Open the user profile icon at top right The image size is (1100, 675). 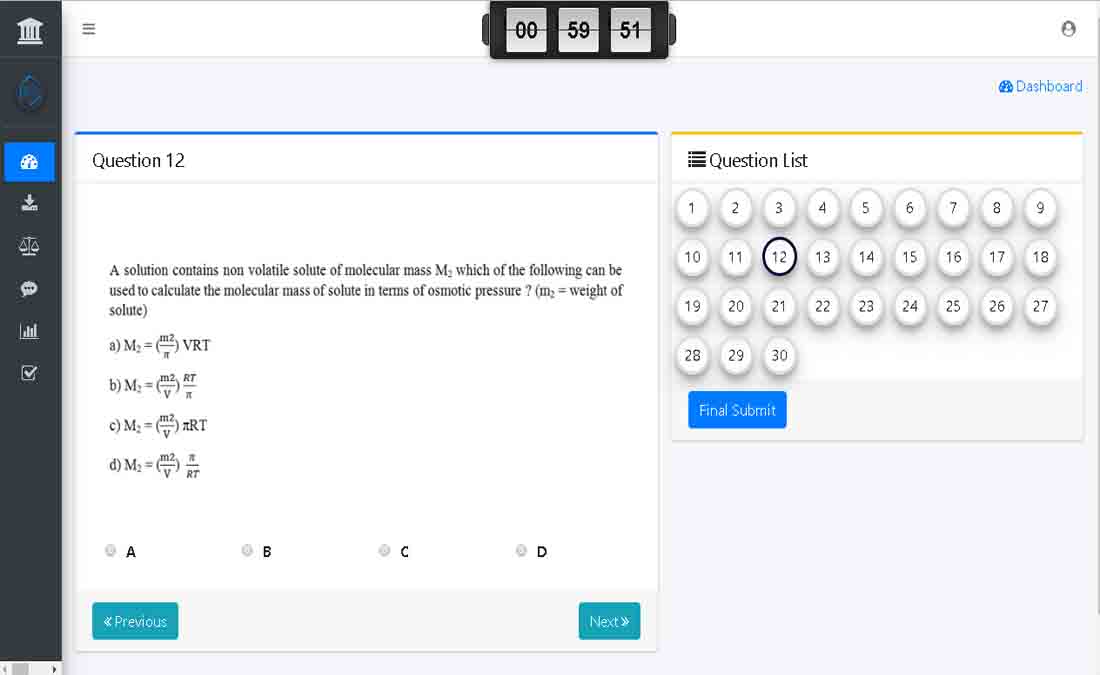tap(1068, 29)
